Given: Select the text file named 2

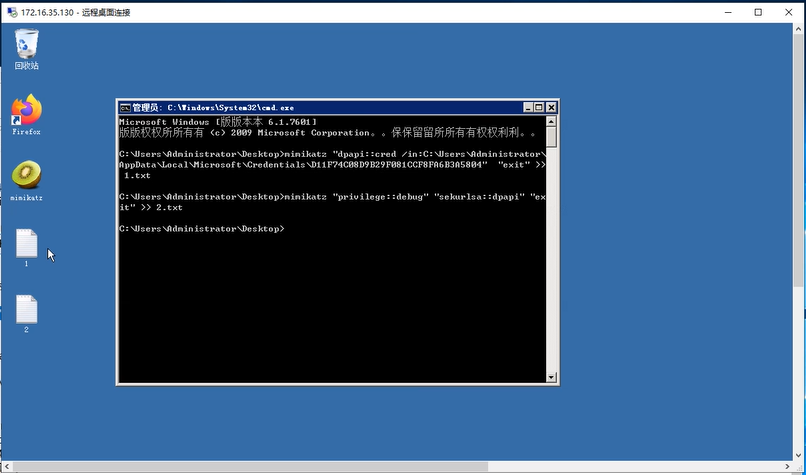Looking at the screenshot, I should point(26,314).
